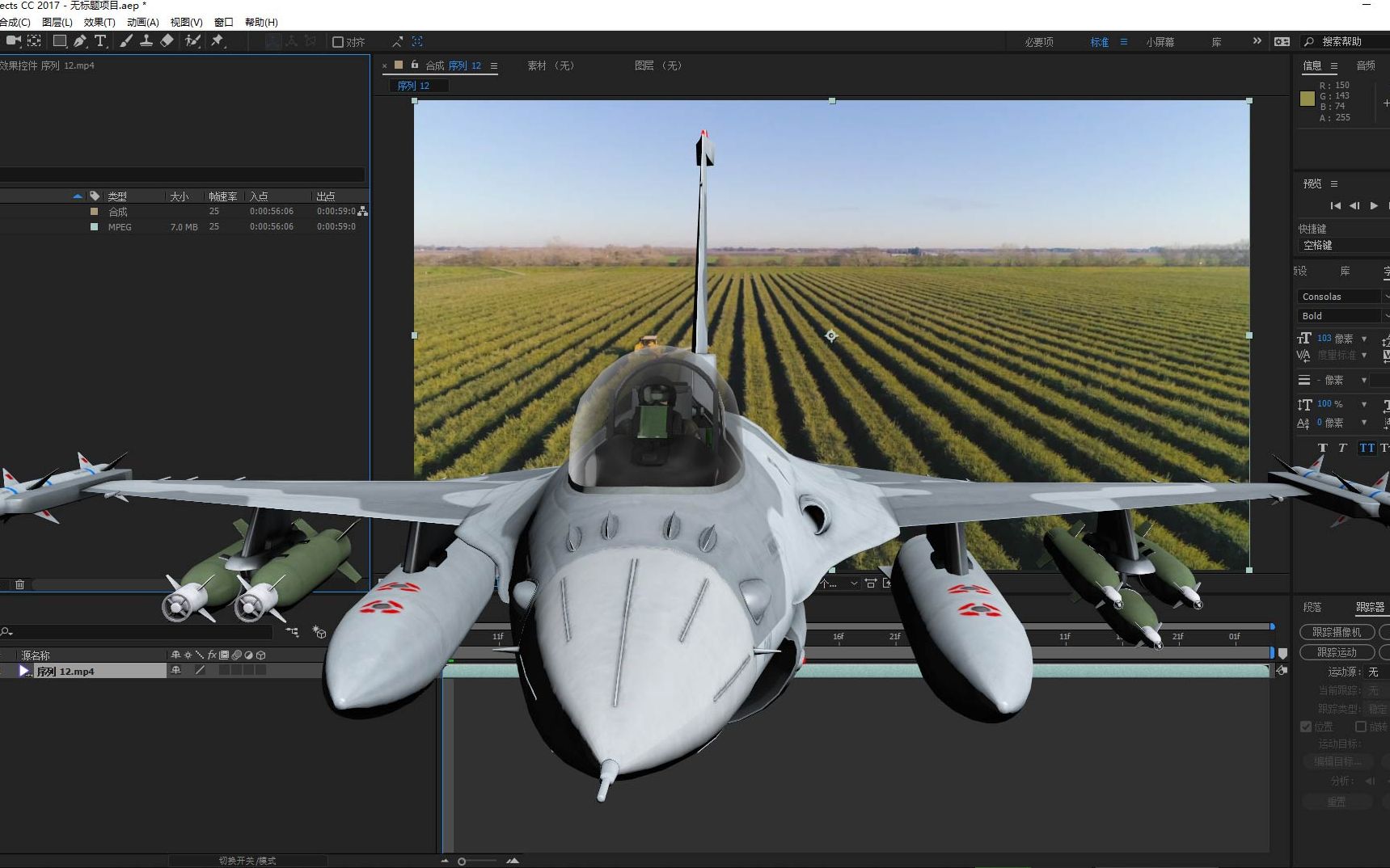Open the 图层(L) menu
The image size is (1390, 868).
(x=57, y=23)
